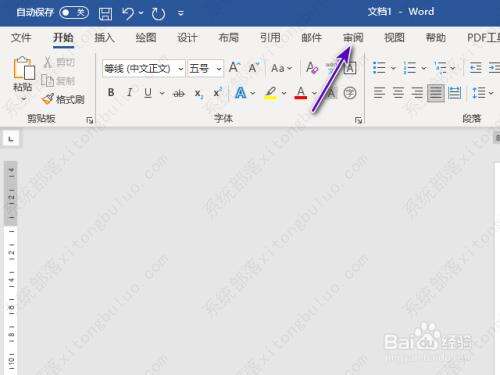
Task: Click the Save icon in title bar
Action: click(105, 14)
